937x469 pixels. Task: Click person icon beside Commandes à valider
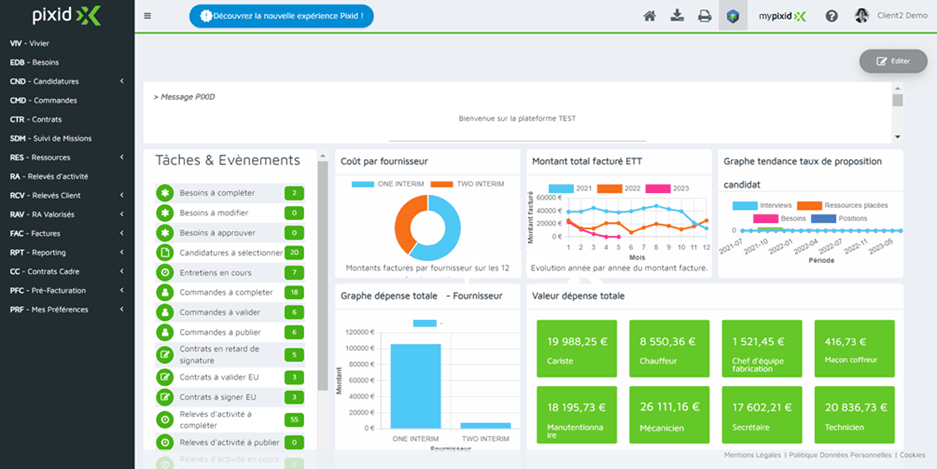(164, 312)
